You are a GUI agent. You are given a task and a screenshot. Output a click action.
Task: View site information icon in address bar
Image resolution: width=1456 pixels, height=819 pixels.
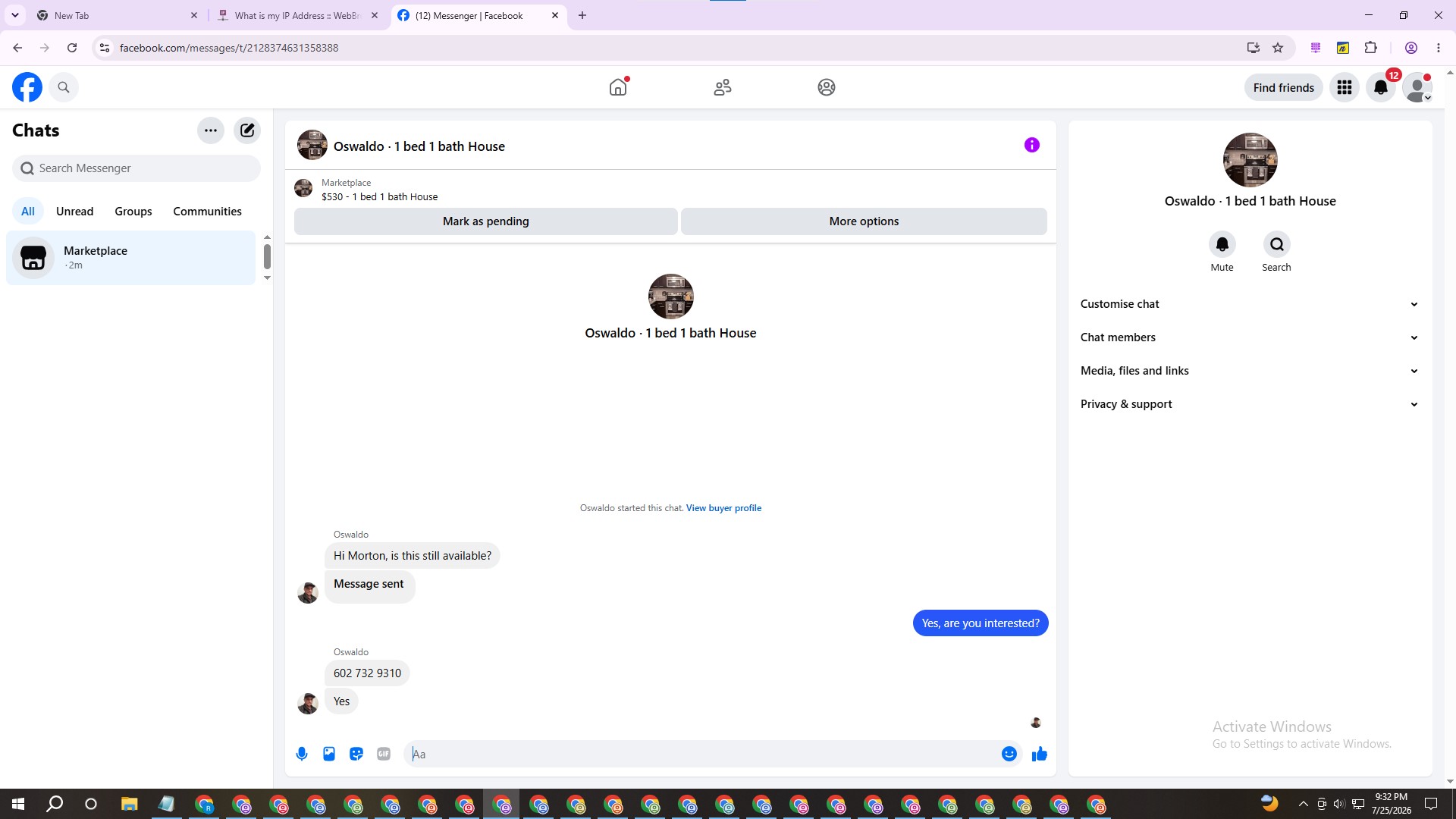click(105, 48)
